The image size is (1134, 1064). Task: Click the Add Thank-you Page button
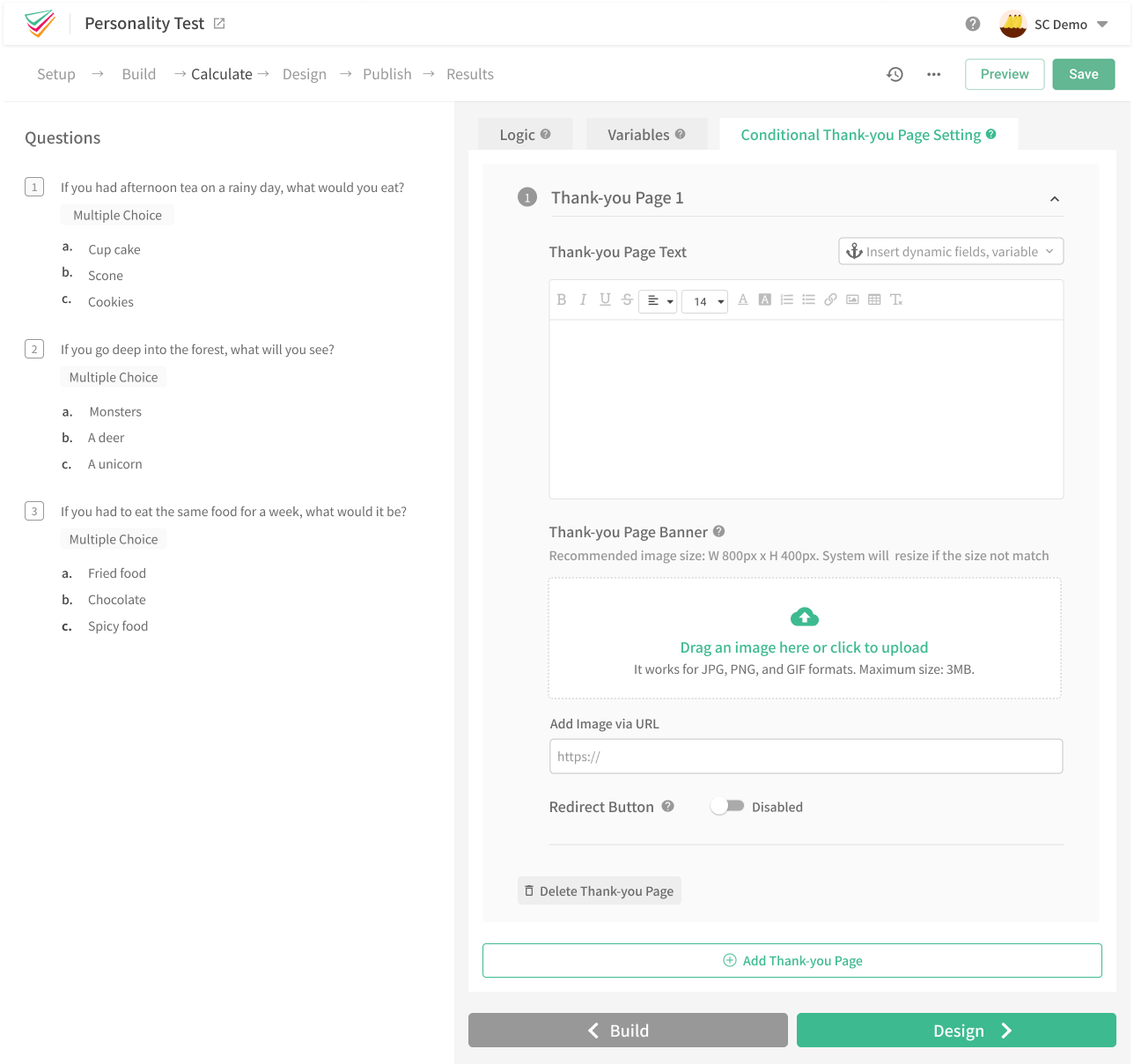point(792,960)
